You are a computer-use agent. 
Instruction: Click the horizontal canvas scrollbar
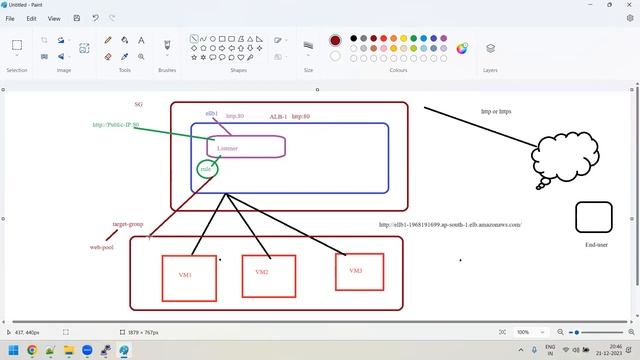point(320,322)
